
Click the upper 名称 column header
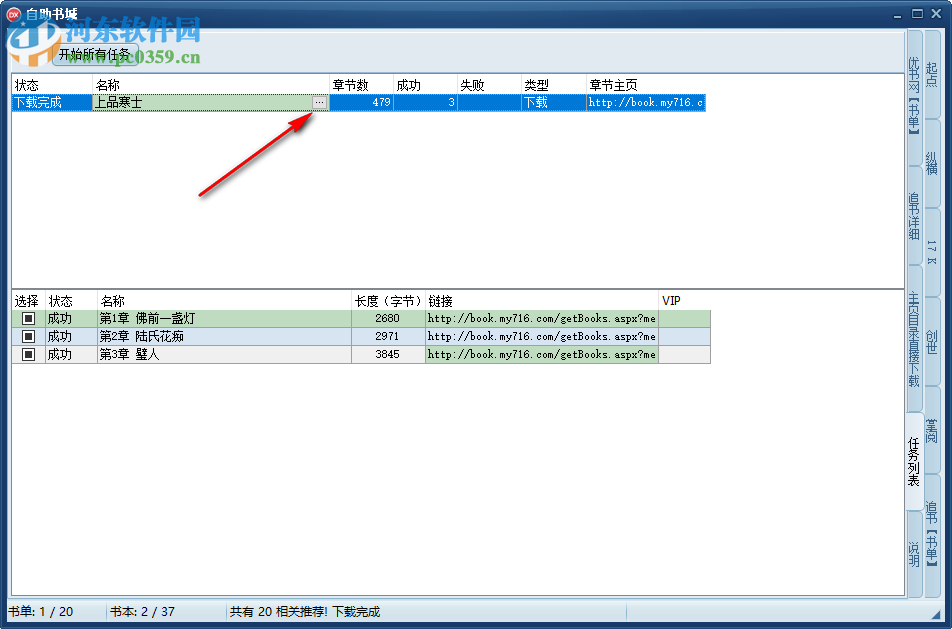click(211, 85)
